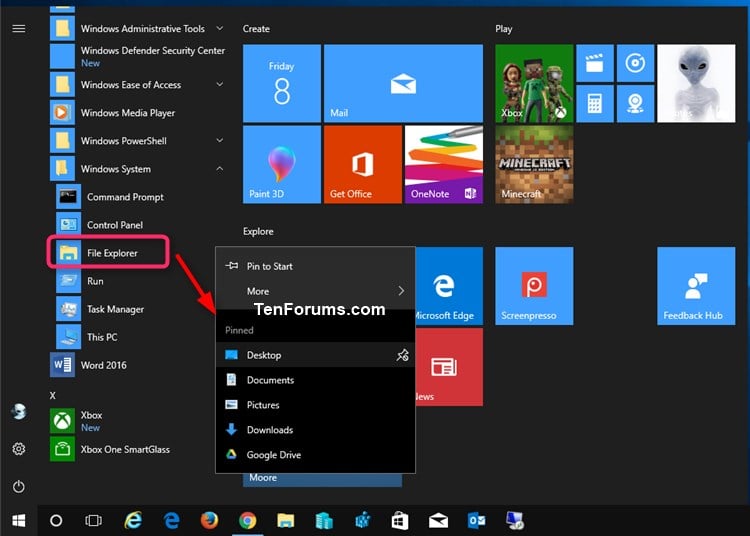Open the Movies & TV small tile
The height and width of the screenshot is (536, 750).
[x=595, y=63]
